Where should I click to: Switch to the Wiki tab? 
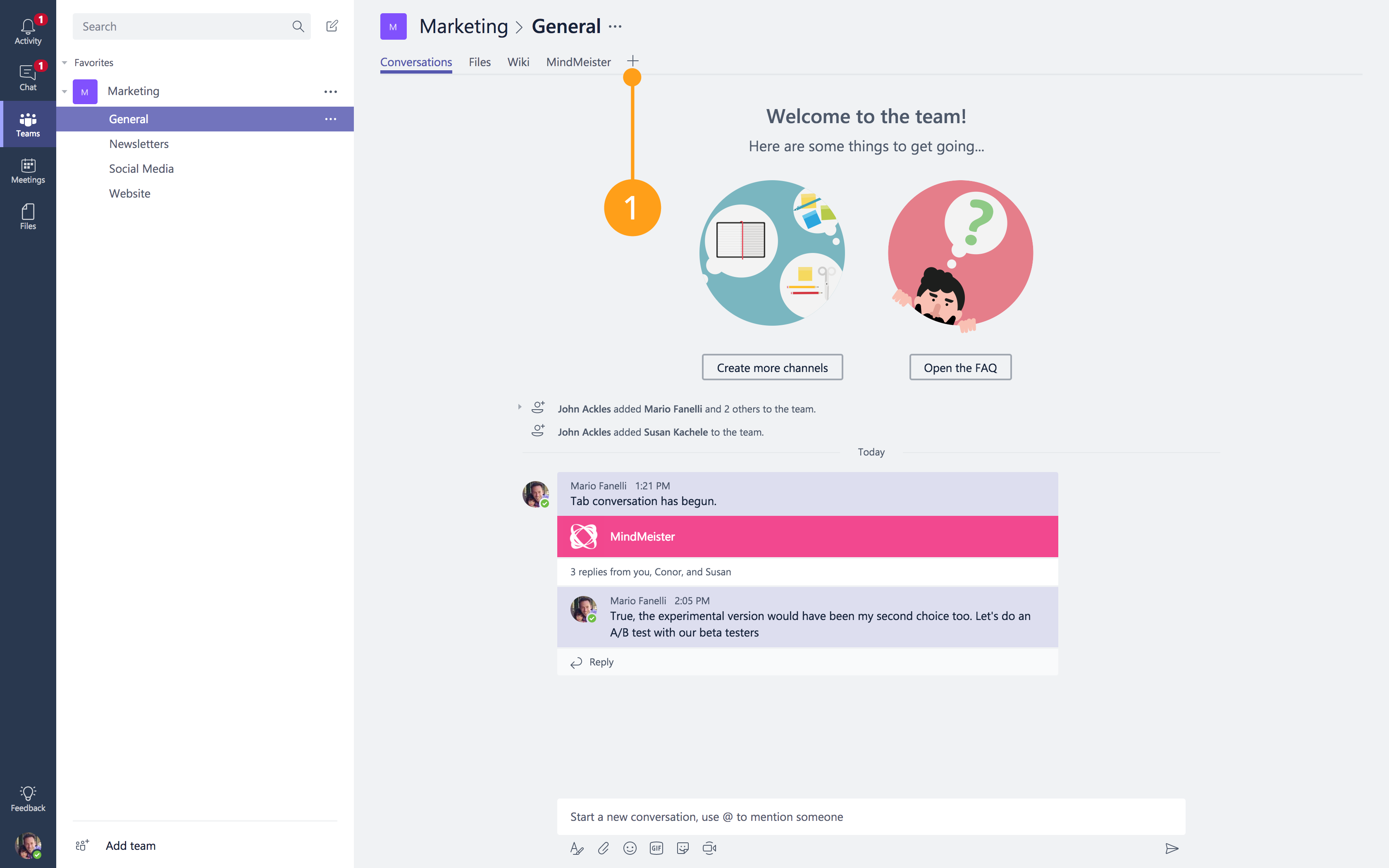click(518, 62)
